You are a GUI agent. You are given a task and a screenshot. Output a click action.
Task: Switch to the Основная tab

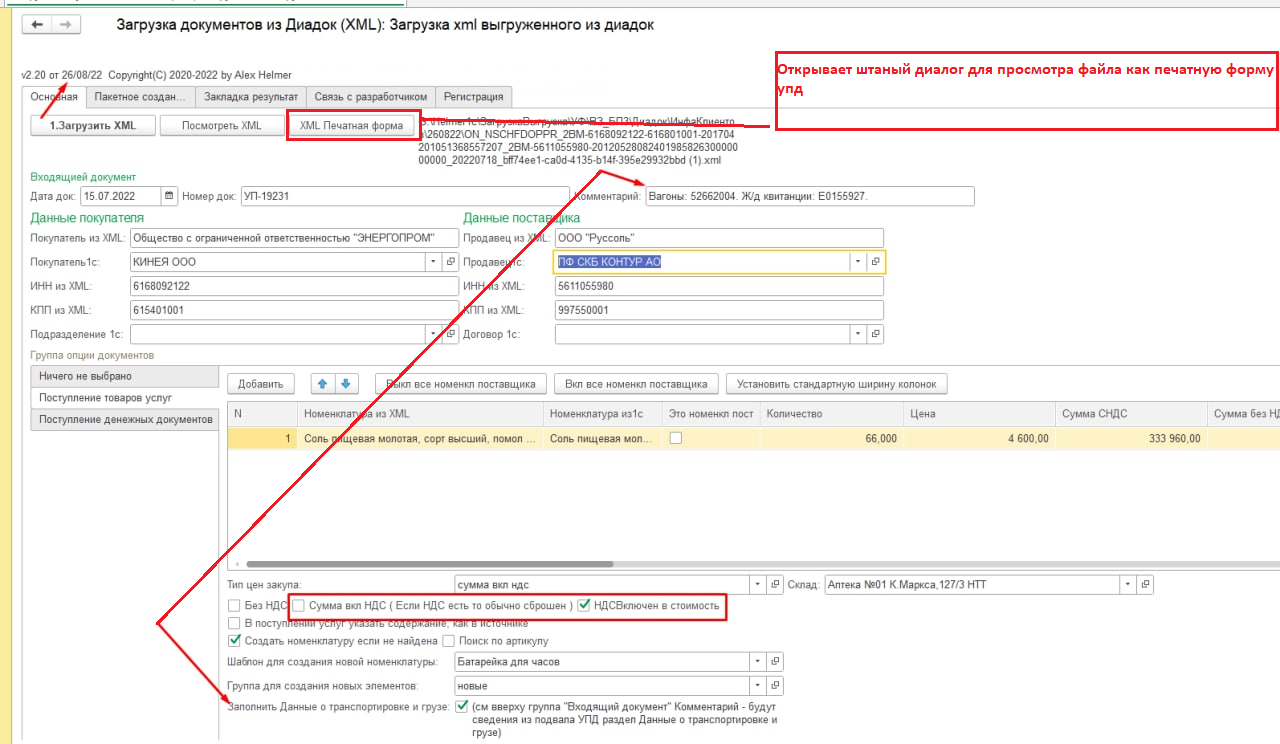point(54,97)
